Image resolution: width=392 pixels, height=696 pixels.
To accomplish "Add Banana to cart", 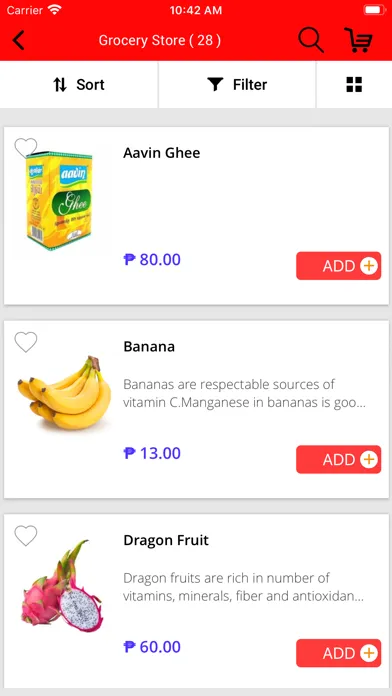I will click(x=339, y=459).
